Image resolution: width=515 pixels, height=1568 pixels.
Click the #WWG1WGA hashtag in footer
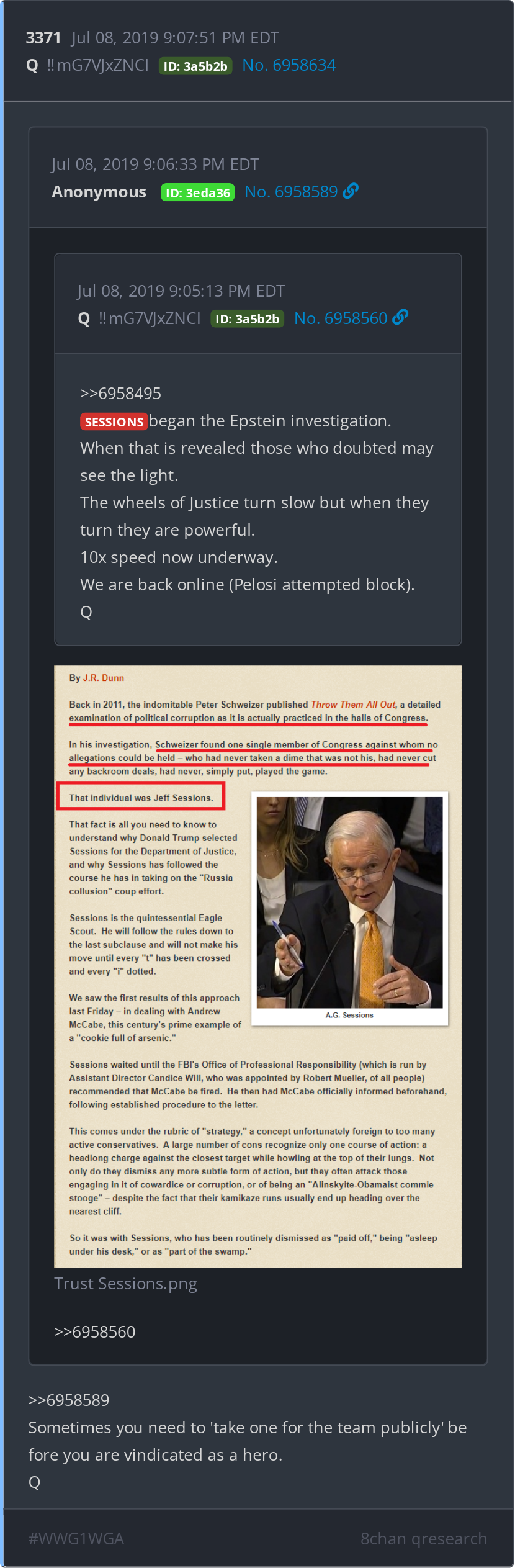pos(76,1539)
